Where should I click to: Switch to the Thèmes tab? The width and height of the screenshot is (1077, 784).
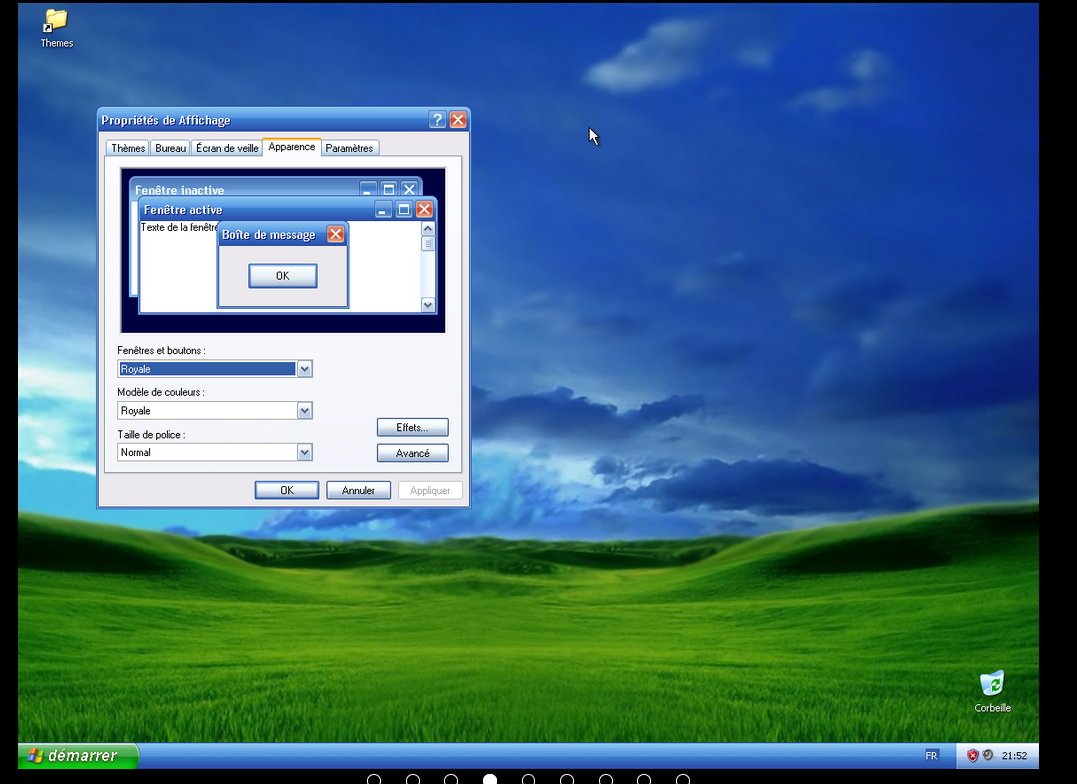(128, 148)
